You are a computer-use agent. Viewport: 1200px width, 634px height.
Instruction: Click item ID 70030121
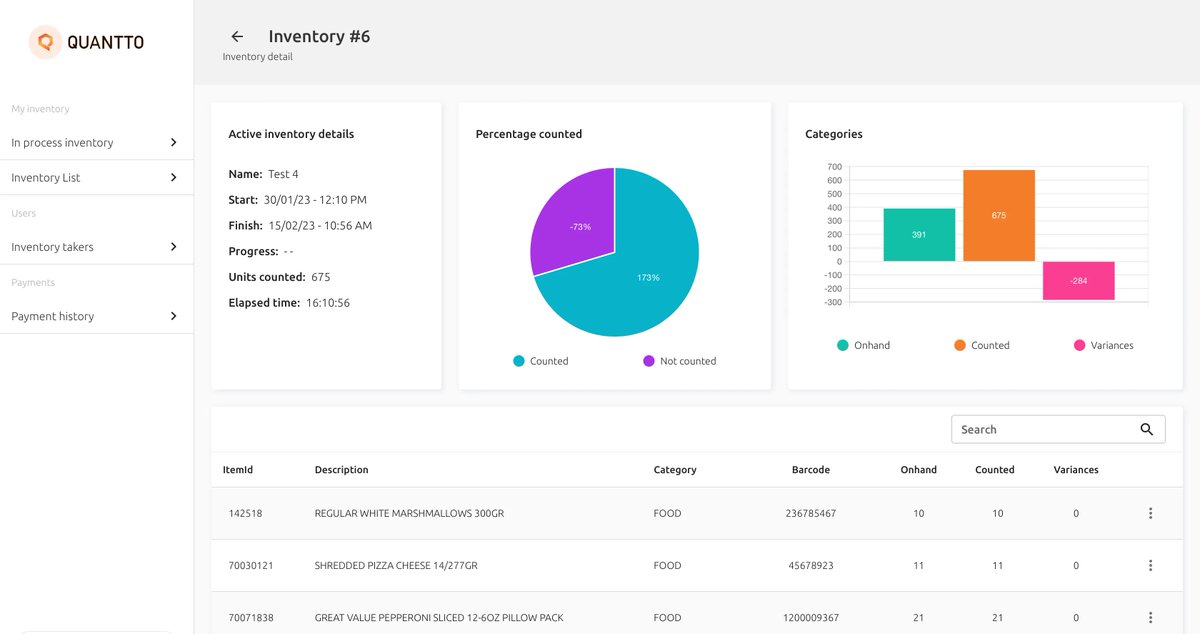[251, 565]
